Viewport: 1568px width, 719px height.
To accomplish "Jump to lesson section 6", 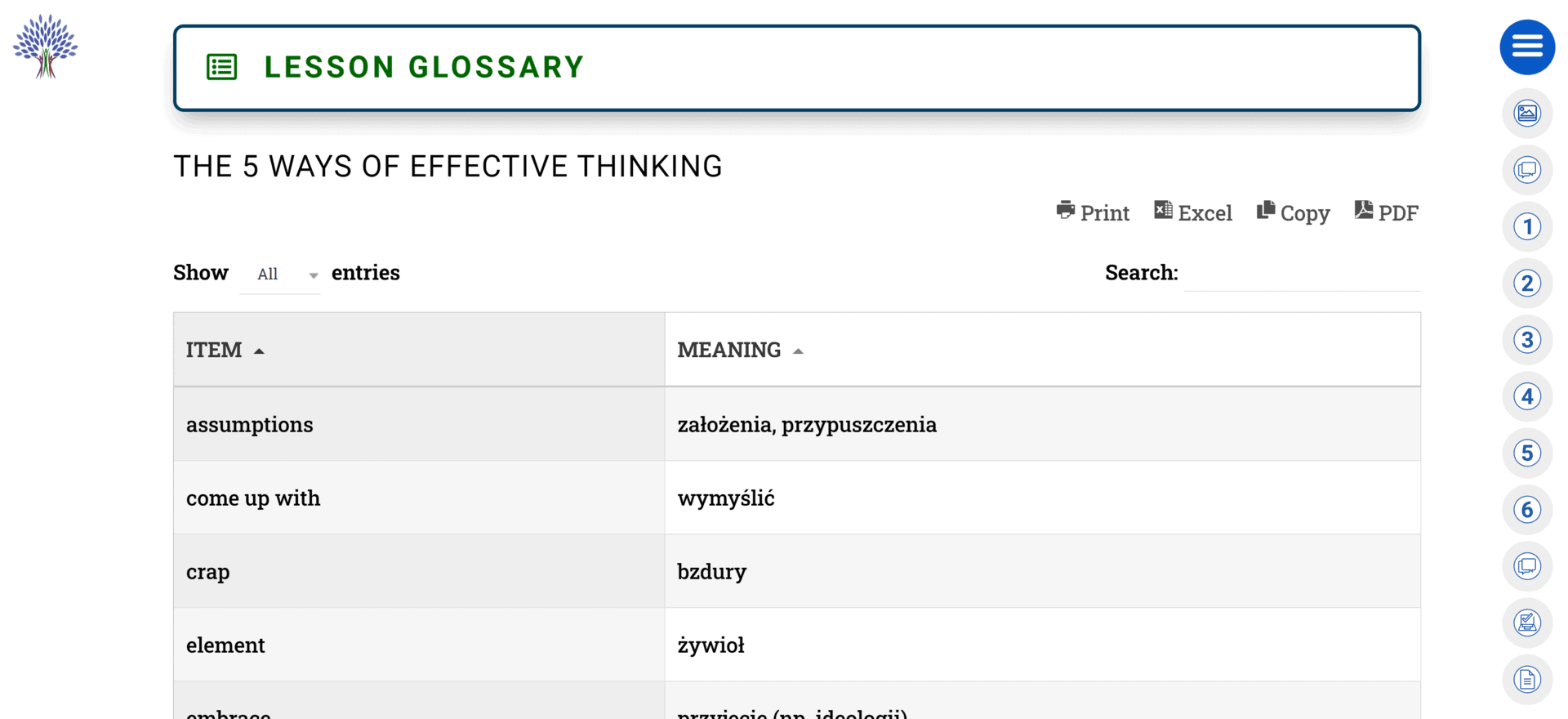I will click(x=1527, y=509).
